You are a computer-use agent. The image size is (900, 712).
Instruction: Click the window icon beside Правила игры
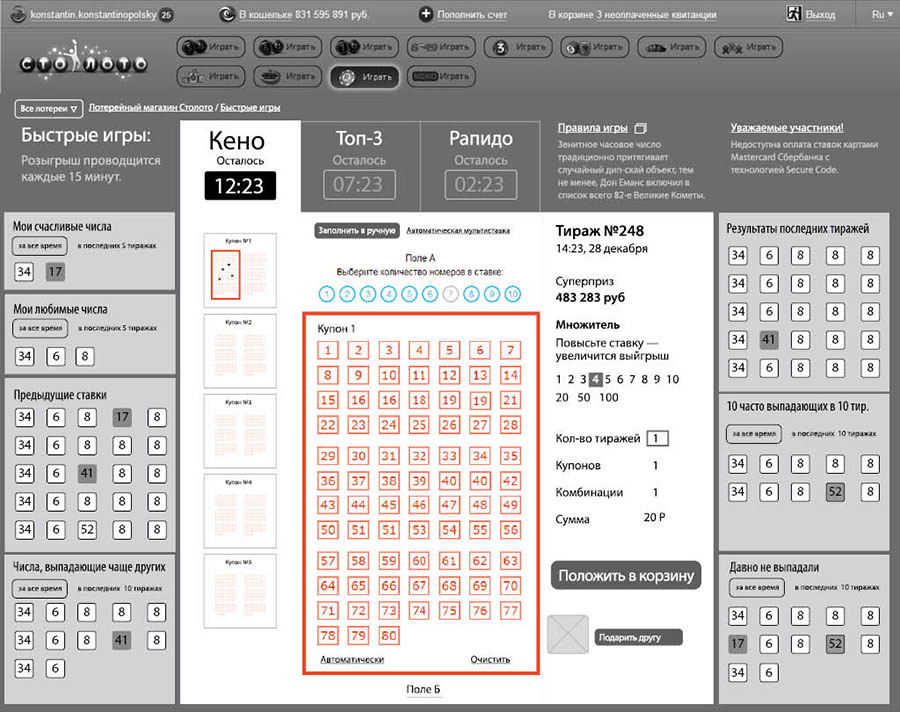[x=642, y=129]
